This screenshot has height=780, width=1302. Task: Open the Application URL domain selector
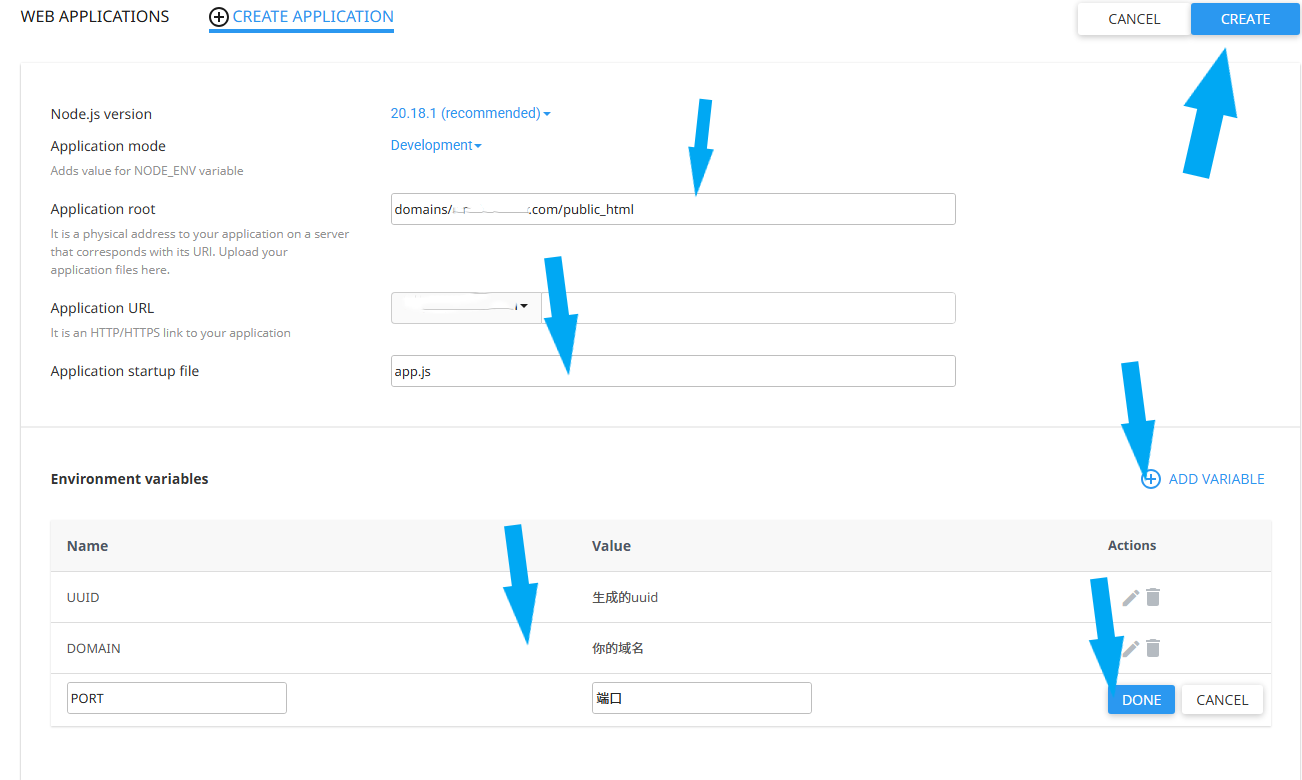pyautogui.click(x=465, y=308)
